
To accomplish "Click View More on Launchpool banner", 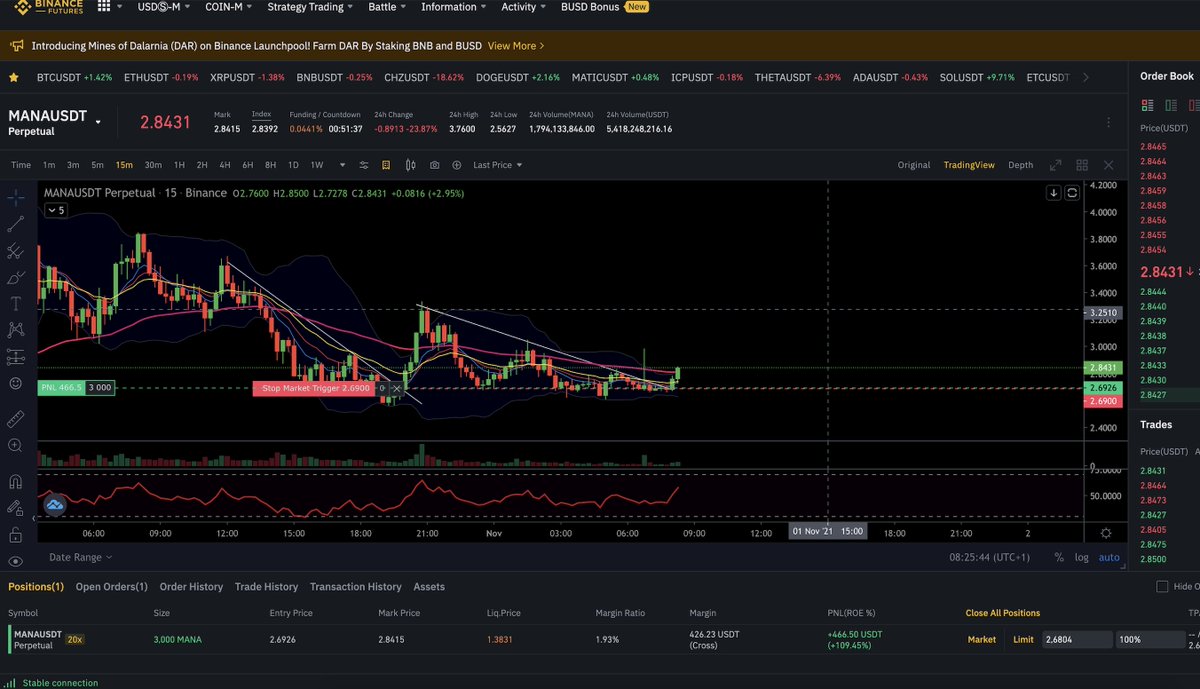I will (516, 46).
